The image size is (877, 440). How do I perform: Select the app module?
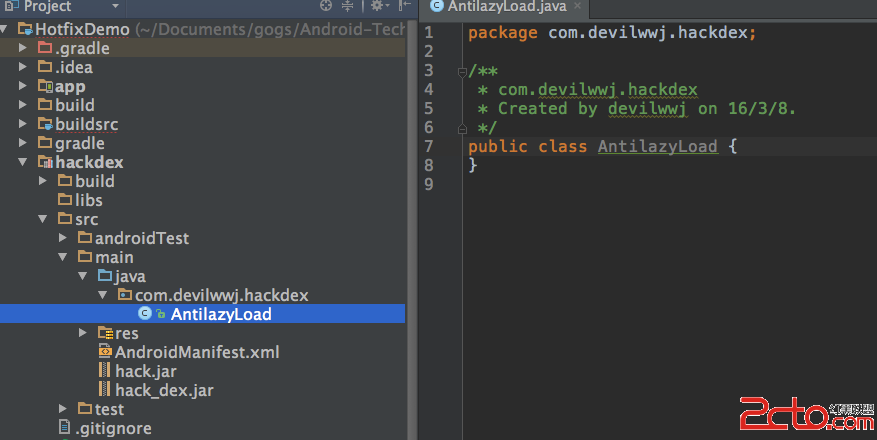pyautogui.click(x=70, y=87)
